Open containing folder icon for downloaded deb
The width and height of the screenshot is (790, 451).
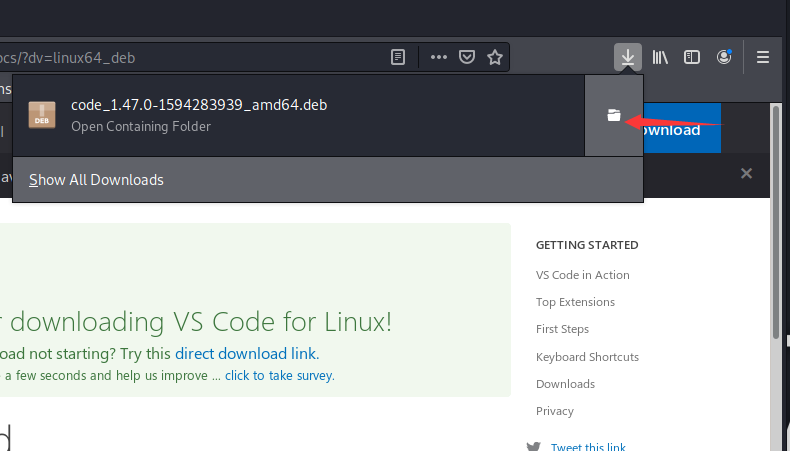[x=613, y=115]
